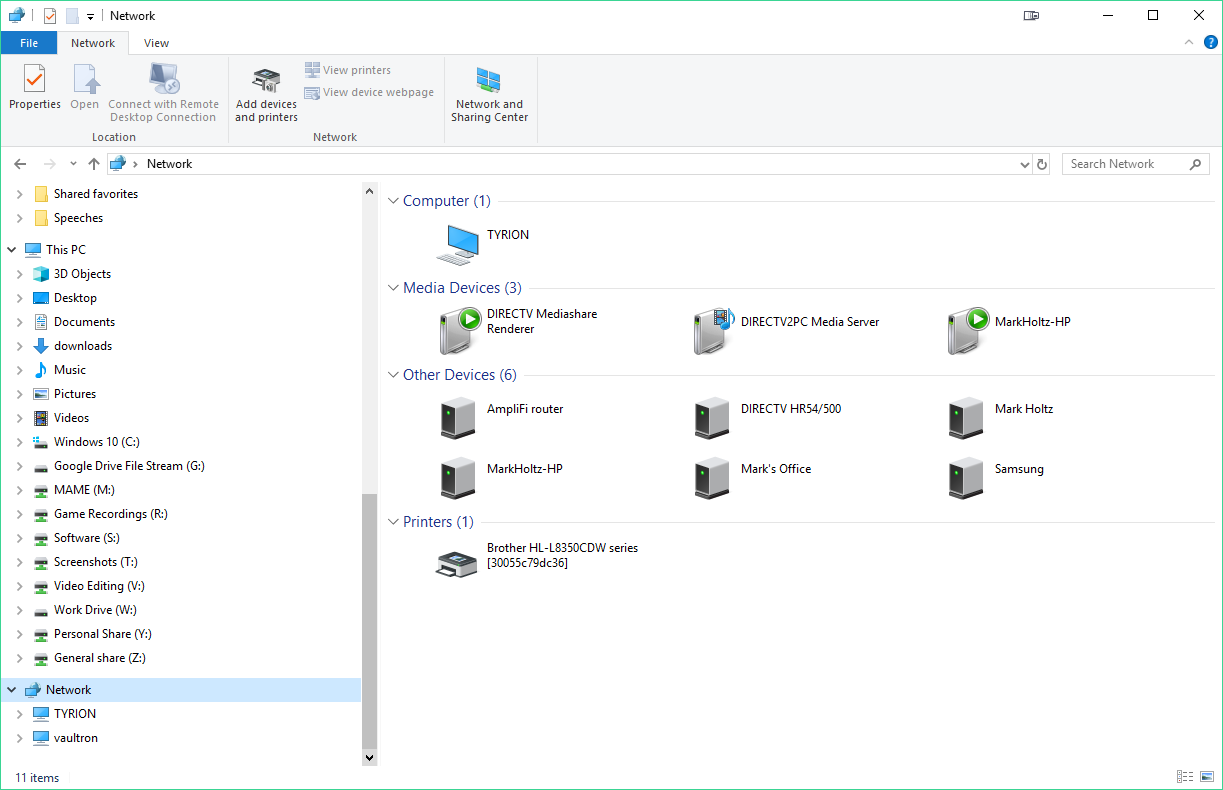Open Screenshots (T:) drive

(96, 562)
